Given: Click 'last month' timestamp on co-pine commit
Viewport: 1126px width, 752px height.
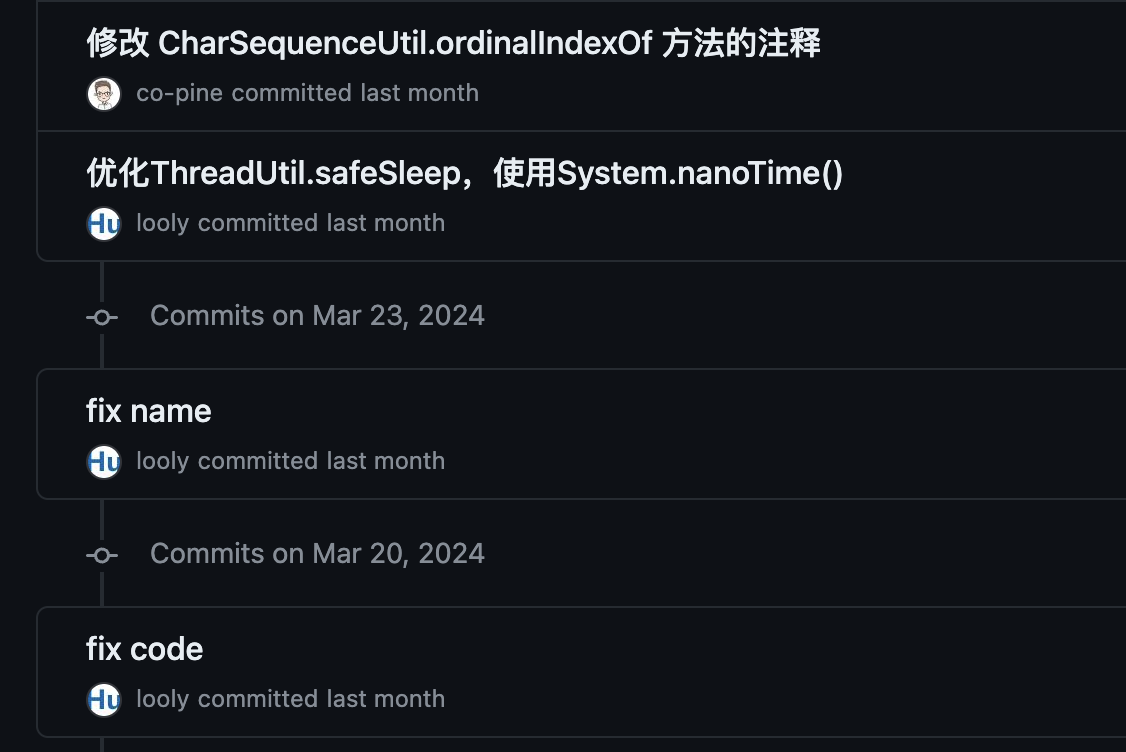Looking at the screenshot, I should (x=419, y=93).
